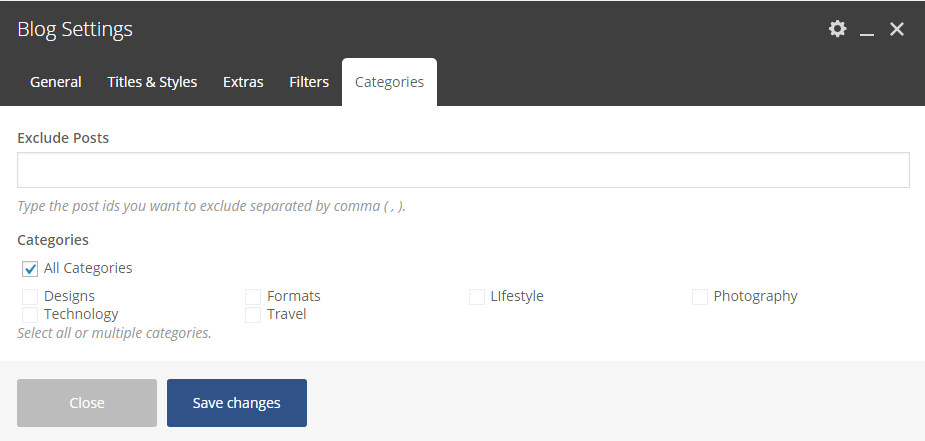This screenshot has height=441, width=925.
Task: Open the Titles & Styles tab
Action: click(152, 82)
